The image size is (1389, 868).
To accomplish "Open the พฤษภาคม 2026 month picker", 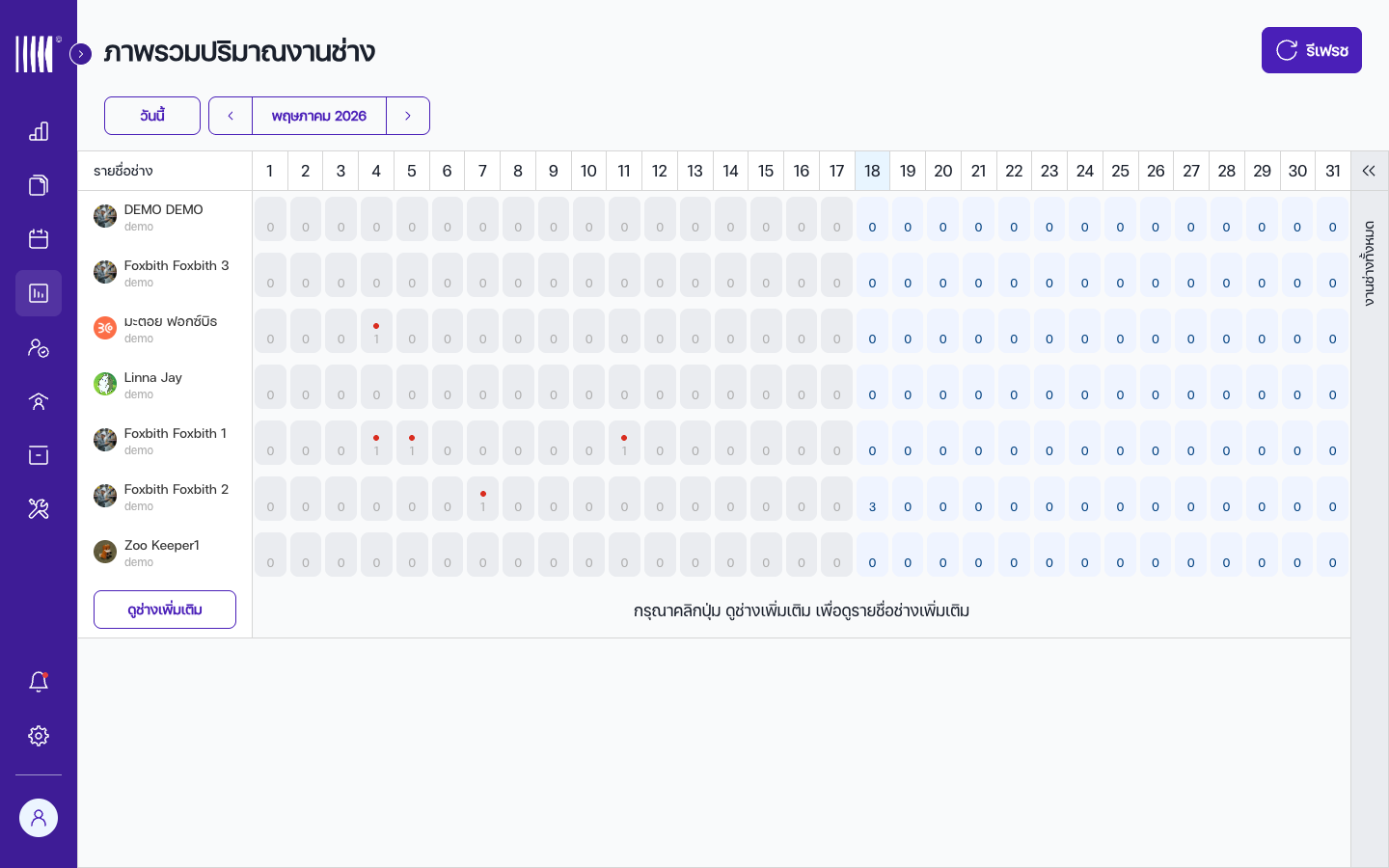I will click(319, 116).
